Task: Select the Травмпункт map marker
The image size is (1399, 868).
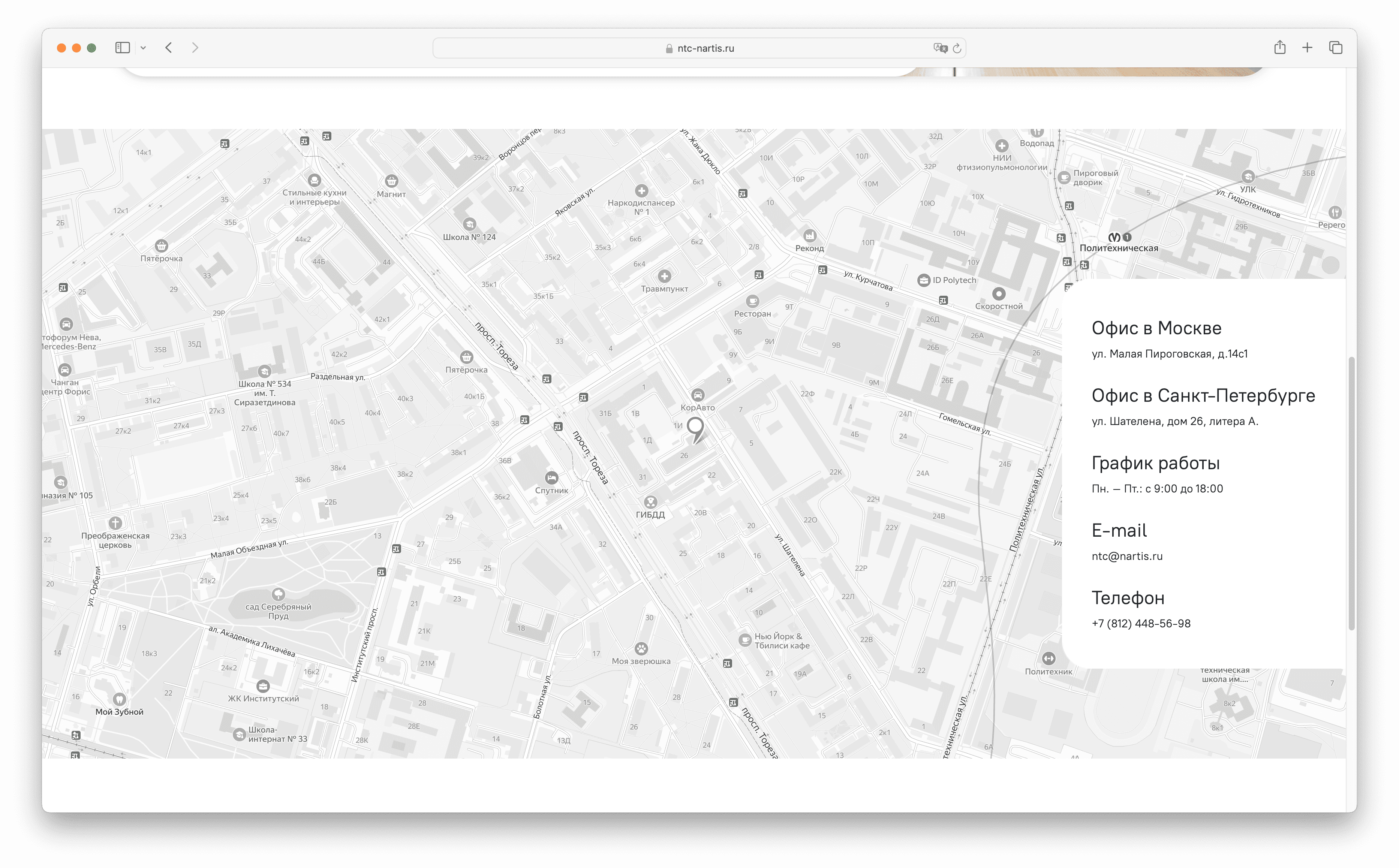Action: tap(664, 277)
